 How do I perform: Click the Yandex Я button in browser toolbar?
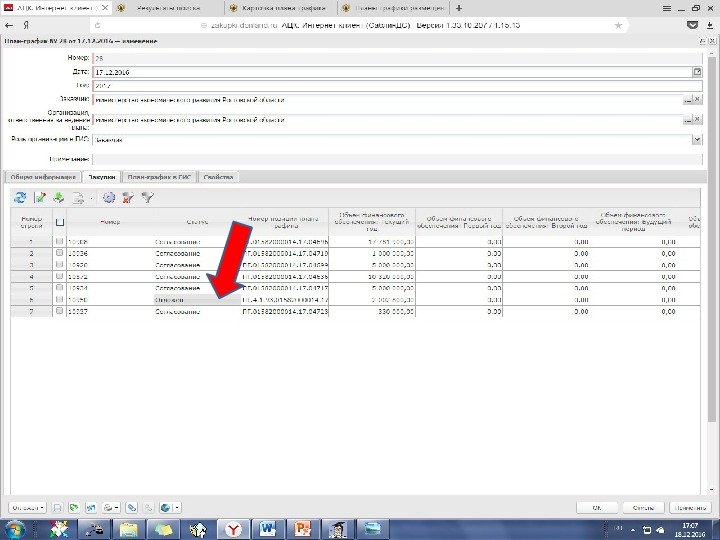(26, 25)
